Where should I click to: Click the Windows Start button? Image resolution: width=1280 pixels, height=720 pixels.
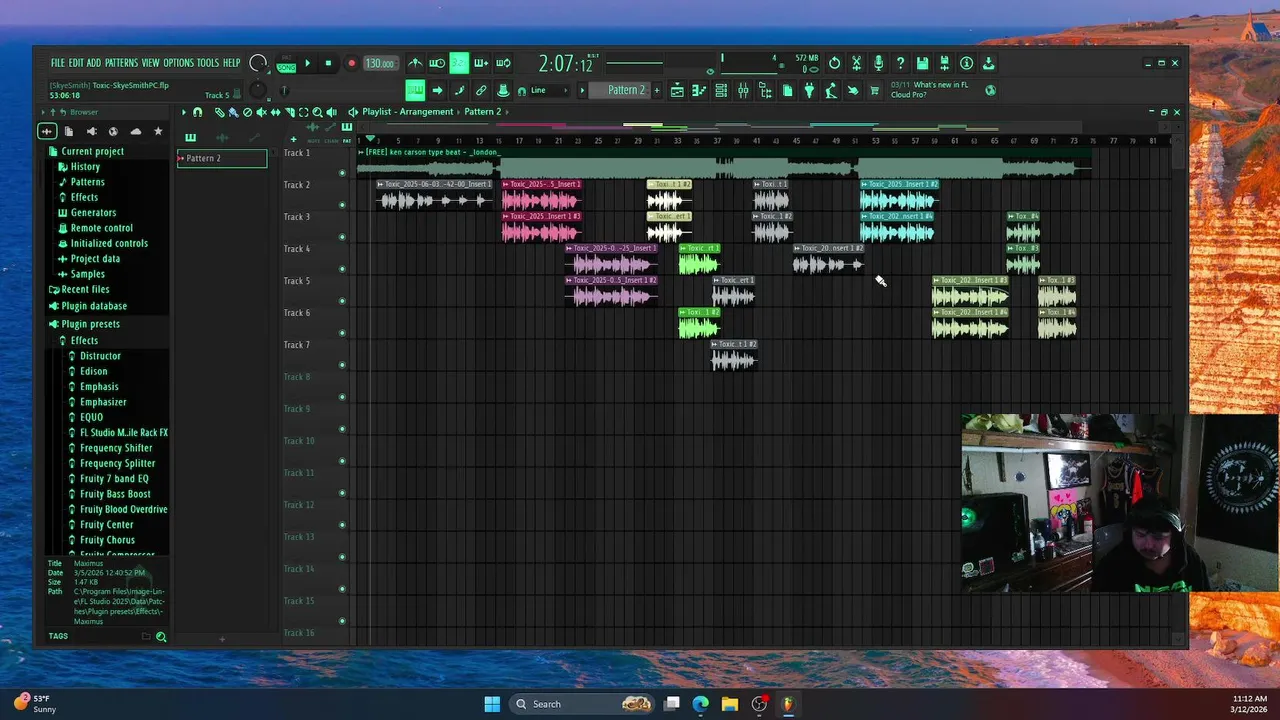click(x=492, y=704)
